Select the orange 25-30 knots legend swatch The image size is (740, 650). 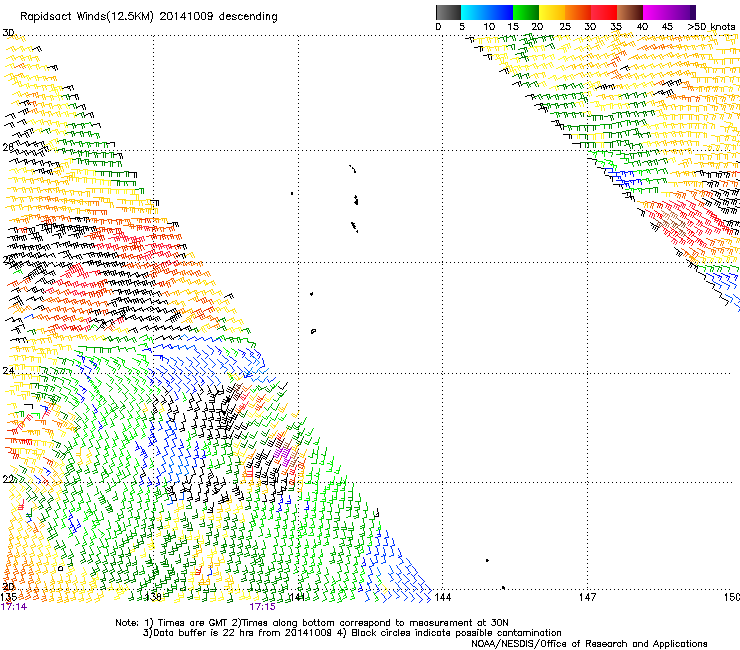pyautogui.click(x=578, y=12)
